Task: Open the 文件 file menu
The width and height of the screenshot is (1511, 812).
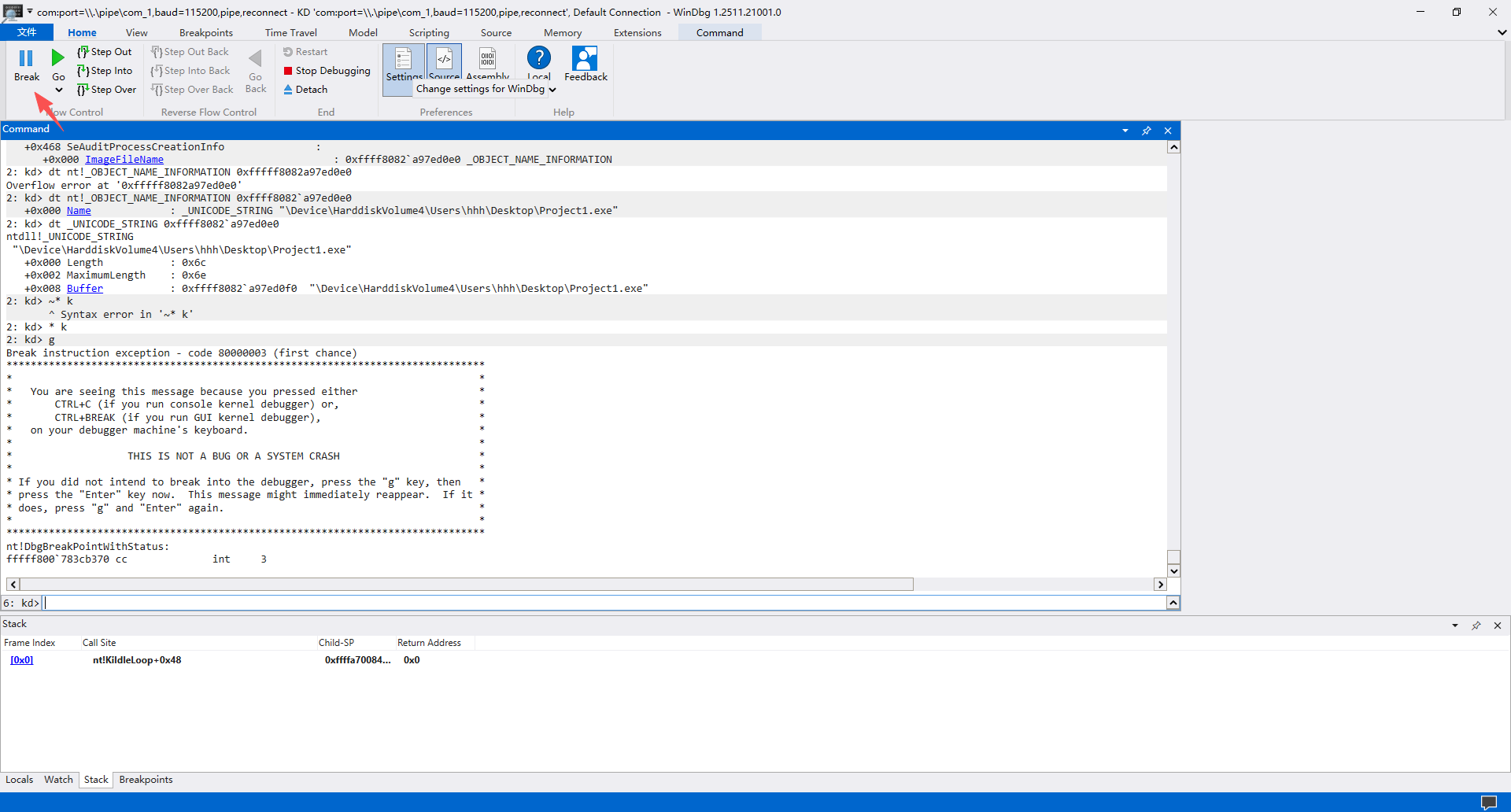Action: (x=27, y=32)
